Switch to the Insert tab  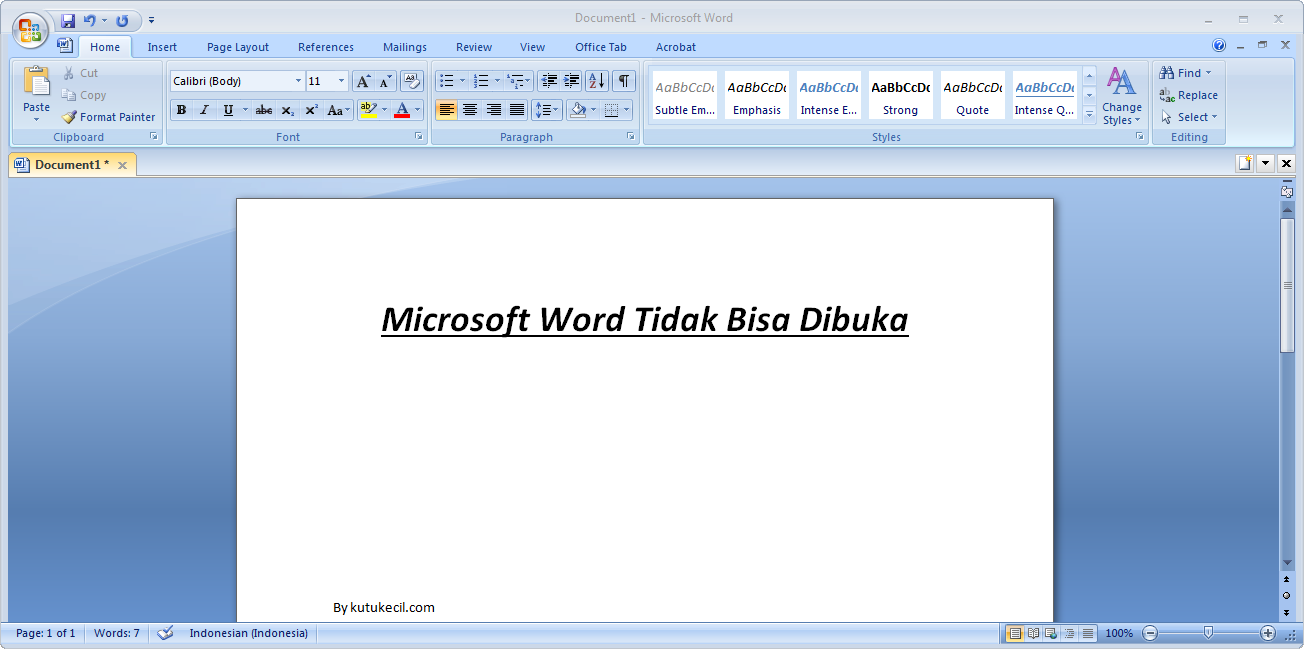click(162, 47)
